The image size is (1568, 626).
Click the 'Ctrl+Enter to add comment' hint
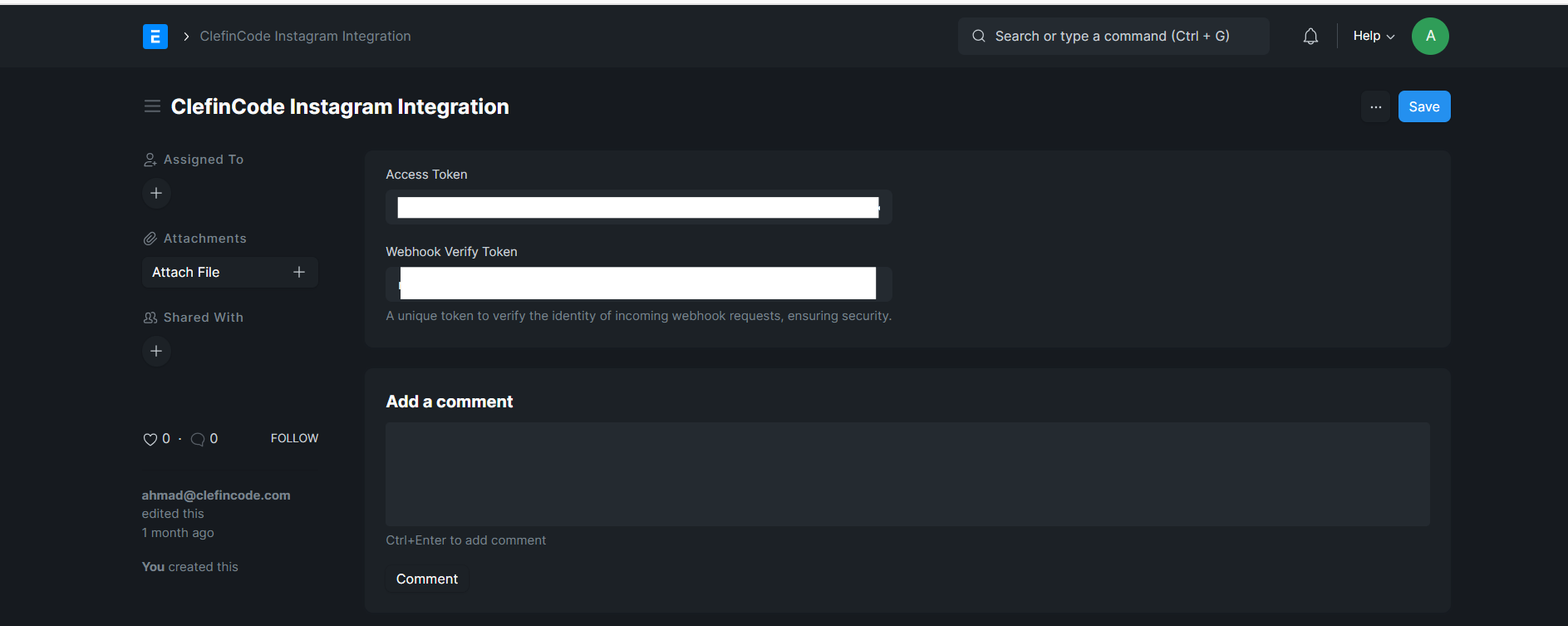465,540
